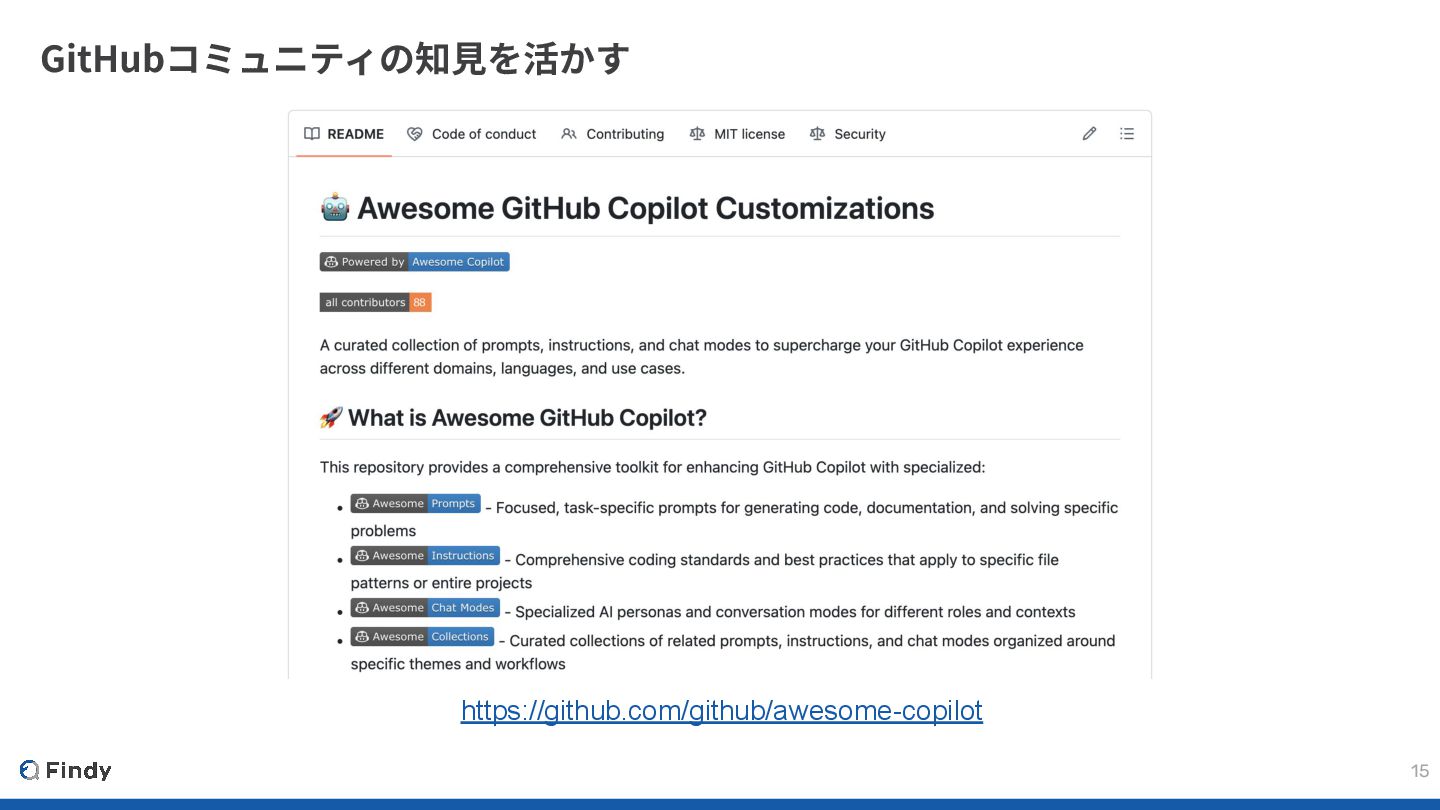This screenshot has width=1440, height=810.
Task: Open the outline list icon
Action: point(1127,134)
